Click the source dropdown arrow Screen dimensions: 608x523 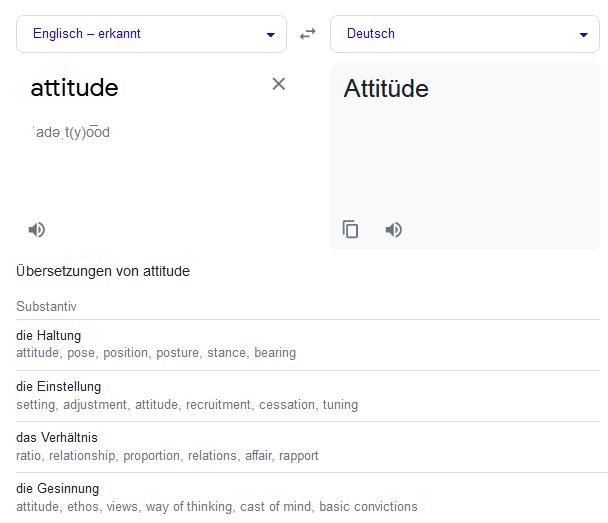[270, 35]
